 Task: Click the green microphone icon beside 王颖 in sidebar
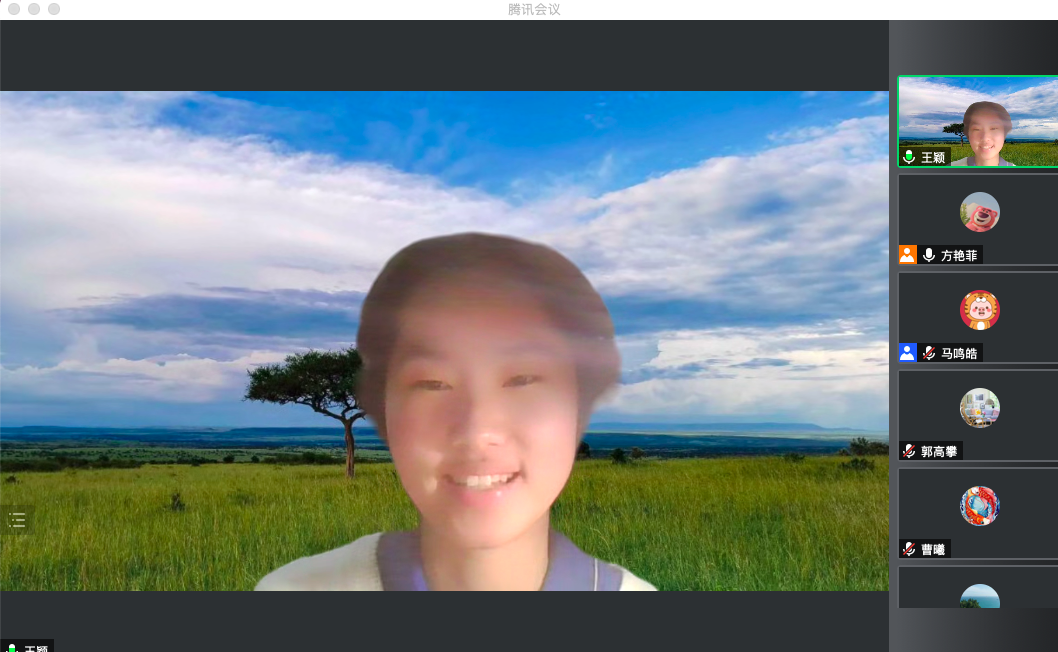(x=909, y=157)
